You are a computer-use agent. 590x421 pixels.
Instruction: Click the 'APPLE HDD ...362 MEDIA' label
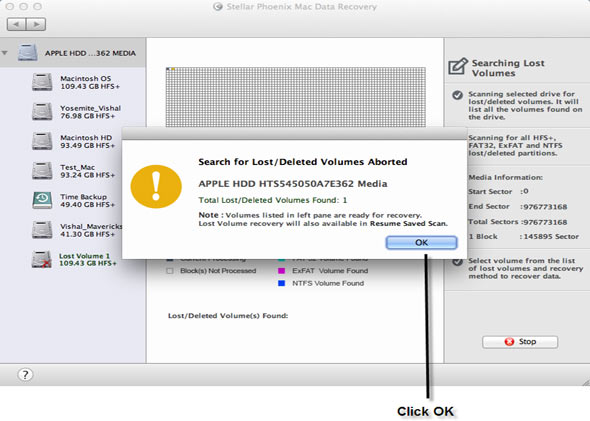(x=90, y=53)
